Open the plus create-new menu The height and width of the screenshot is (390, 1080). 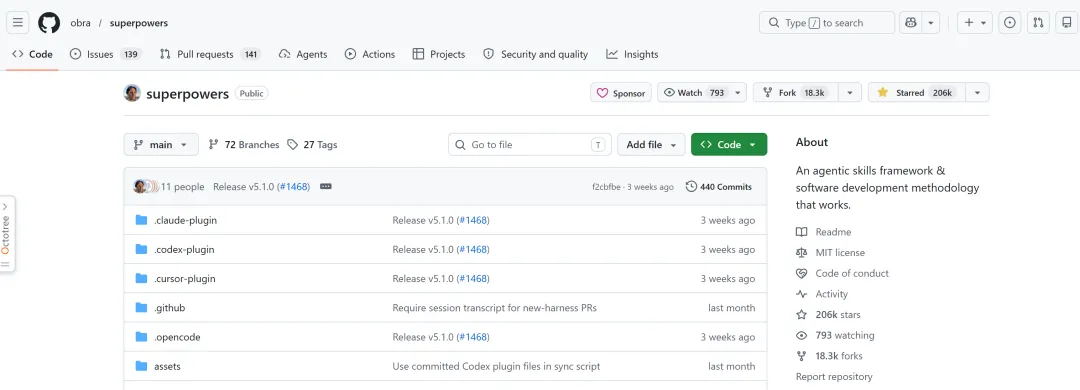coord(975,23)
